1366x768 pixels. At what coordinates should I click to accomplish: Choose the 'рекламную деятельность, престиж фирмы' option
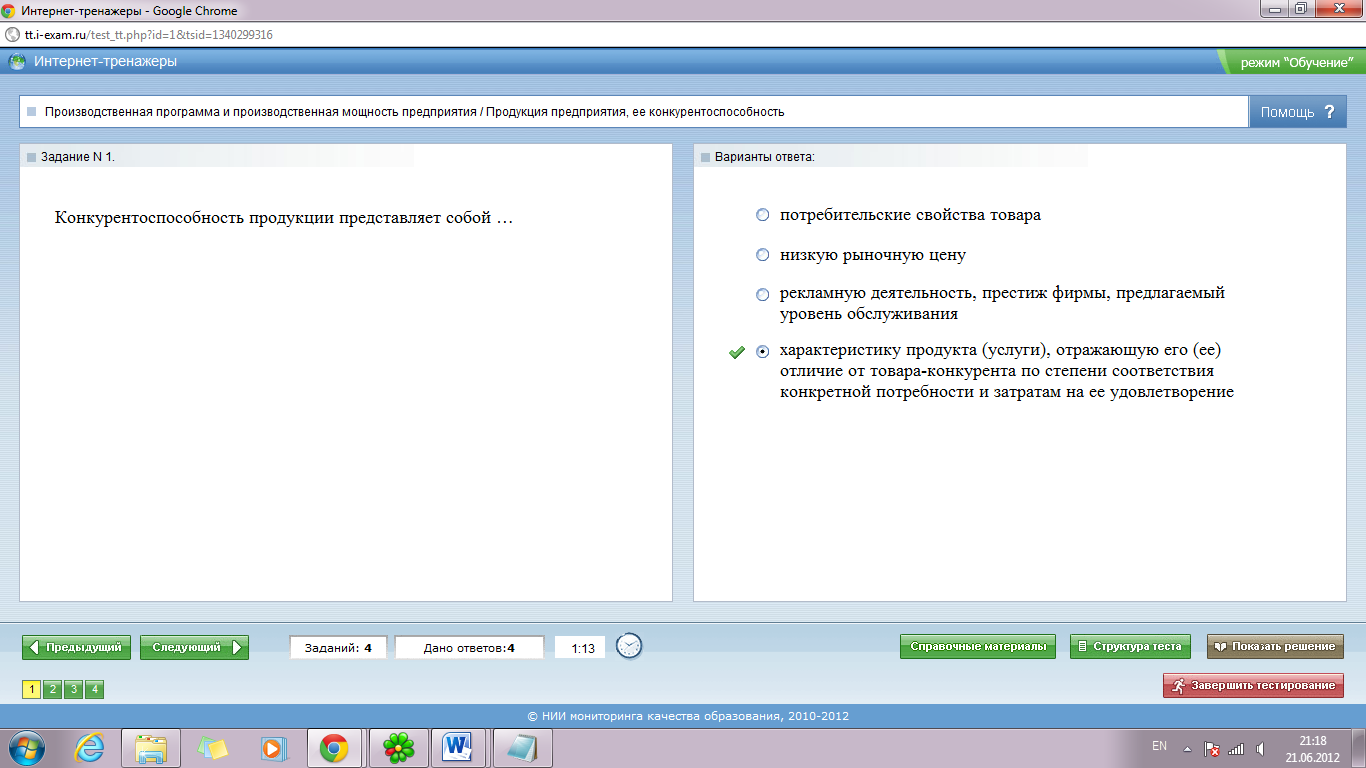763,295
